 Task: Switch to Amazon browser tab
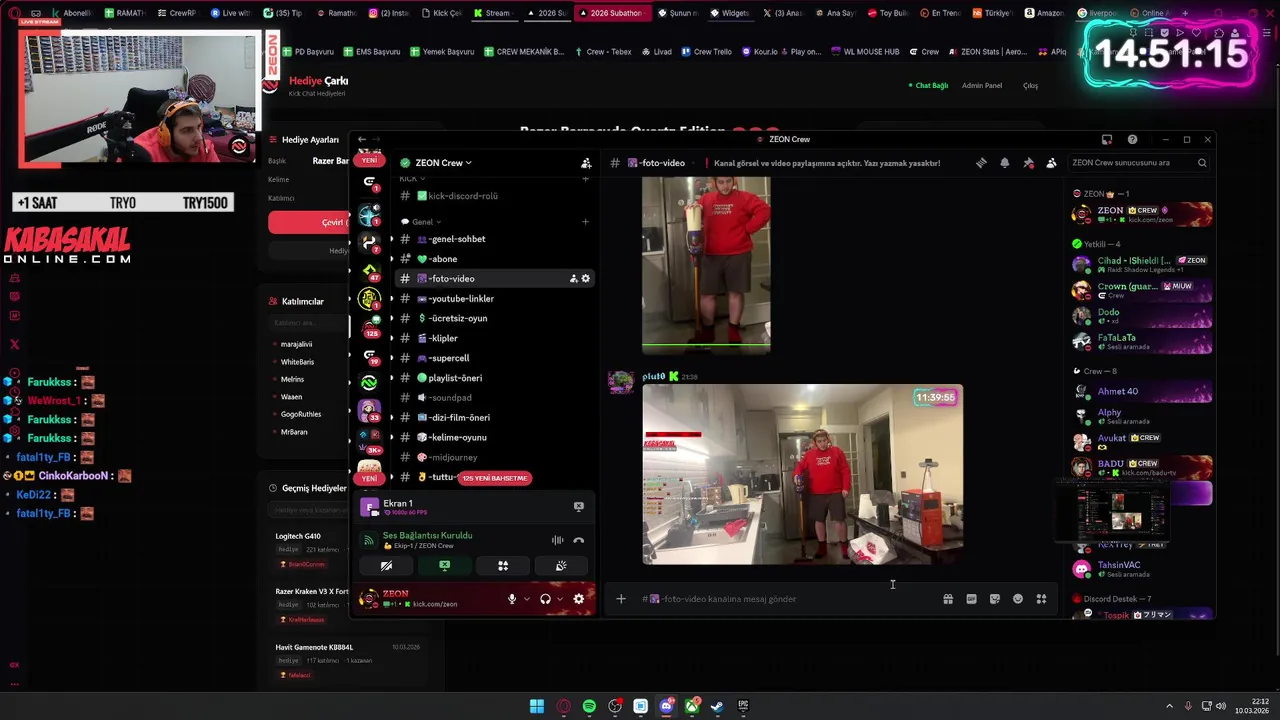[1043, 13]
